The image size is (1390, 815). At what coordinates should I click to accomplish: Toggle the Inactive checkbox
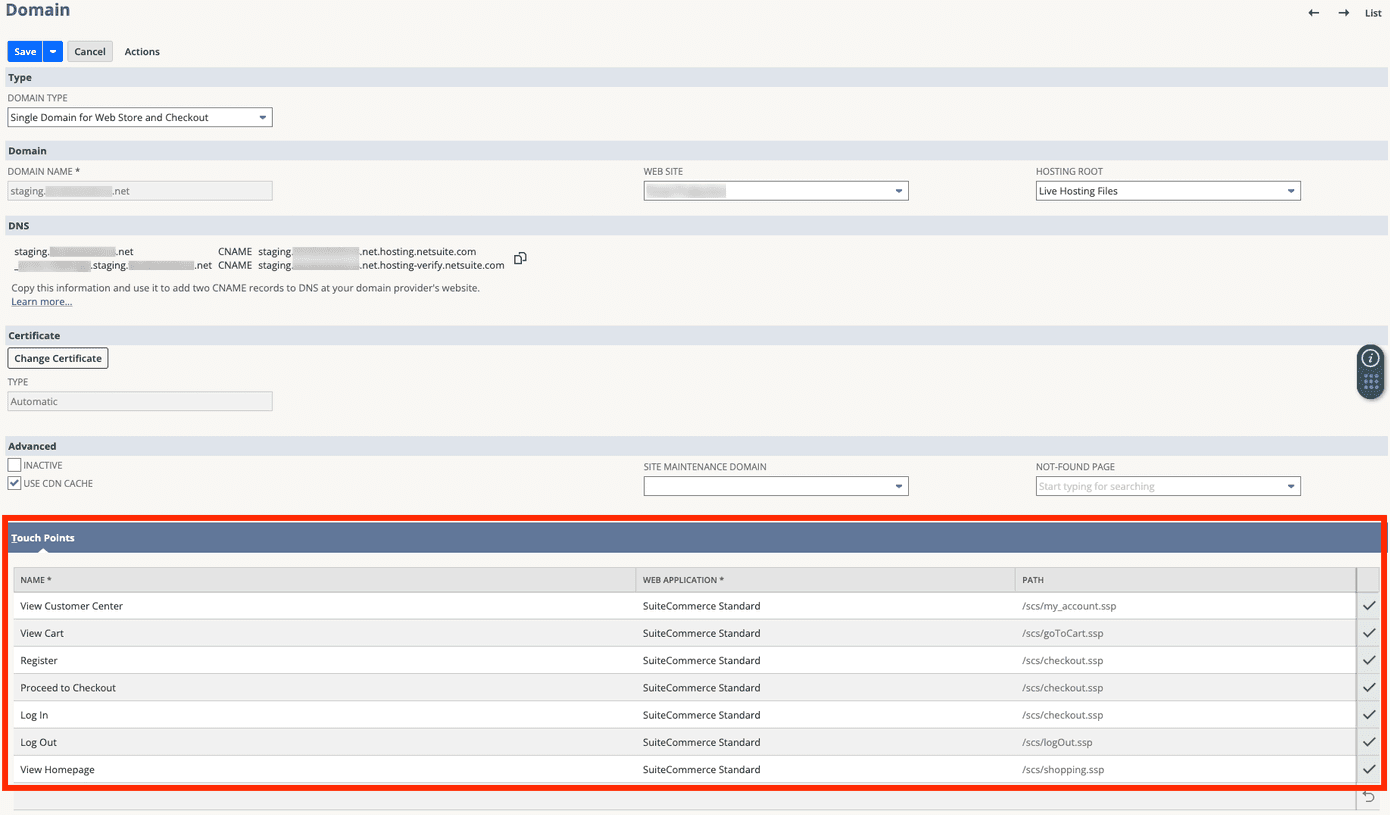tap(14, 465)
